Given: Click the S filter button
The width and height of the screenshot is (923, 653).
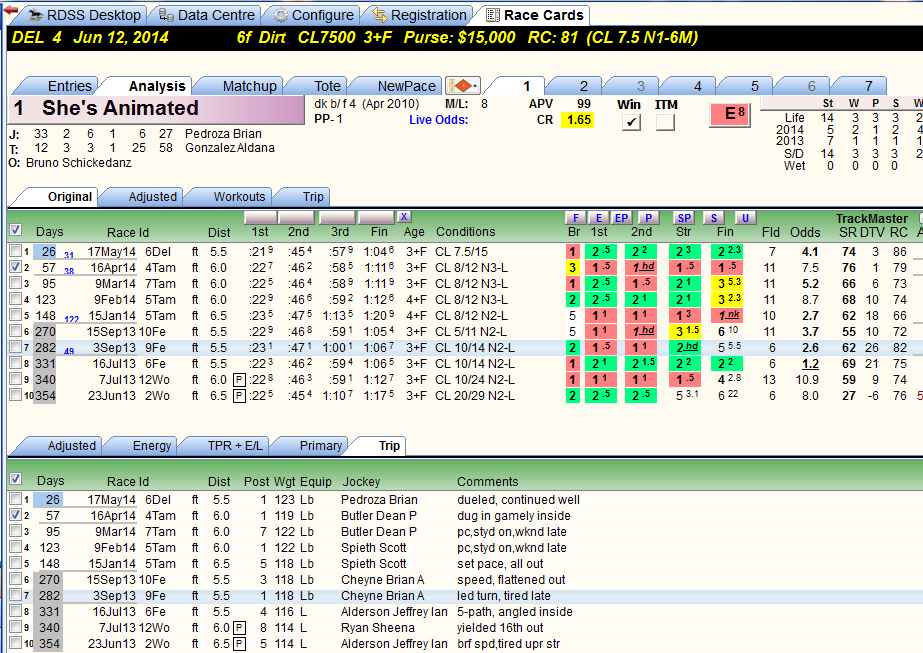Looking at the screenshot, I should (714, 218).
